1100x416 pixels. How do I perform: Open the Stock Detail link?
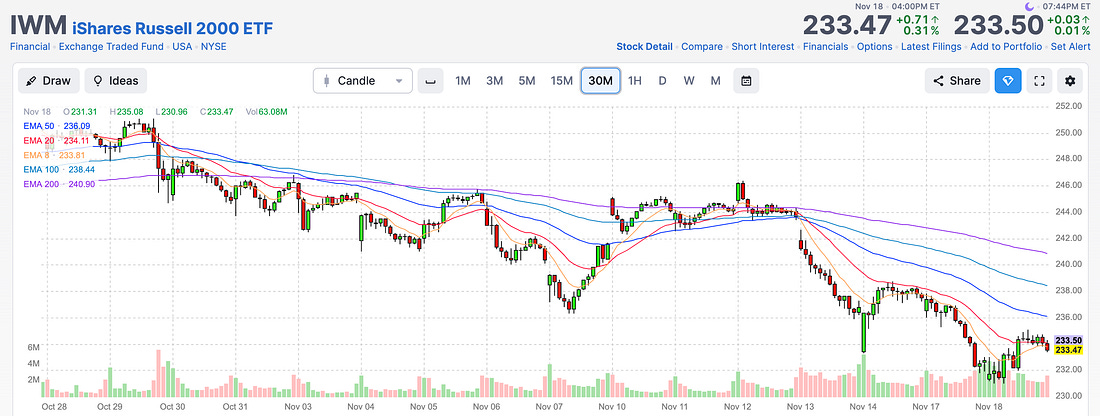click(x=644, y=47)
